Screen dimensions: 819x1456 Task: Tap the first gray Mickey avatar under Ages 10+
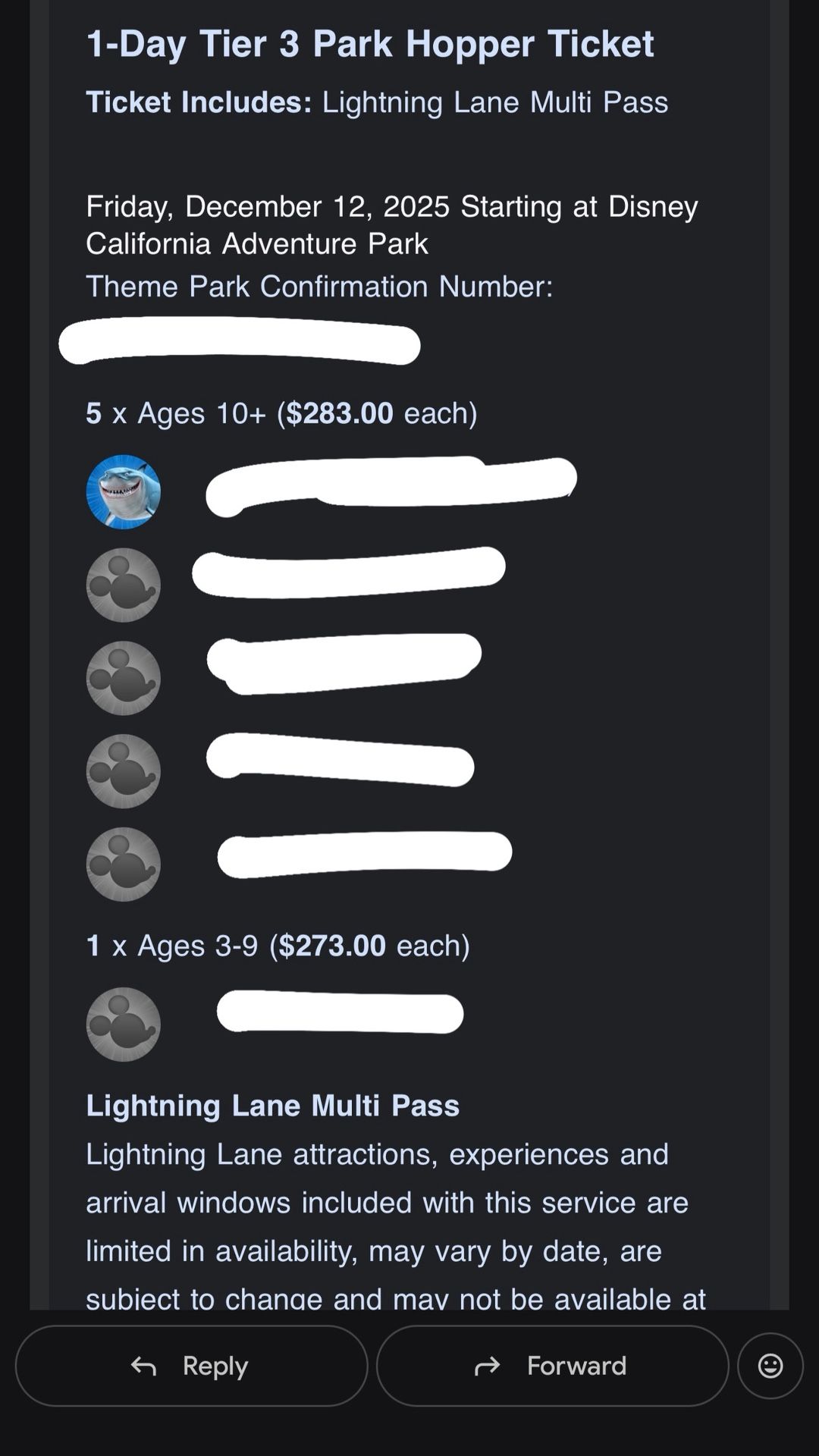(123, 585)
